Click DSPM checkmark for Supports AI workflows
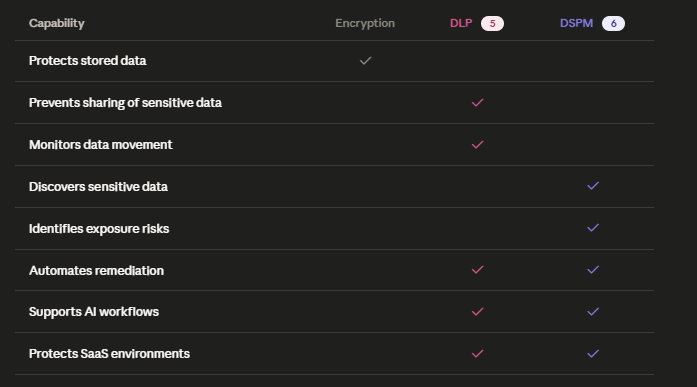Image resolution: width=697 pixels, height=387 pixels. [593, 312]
